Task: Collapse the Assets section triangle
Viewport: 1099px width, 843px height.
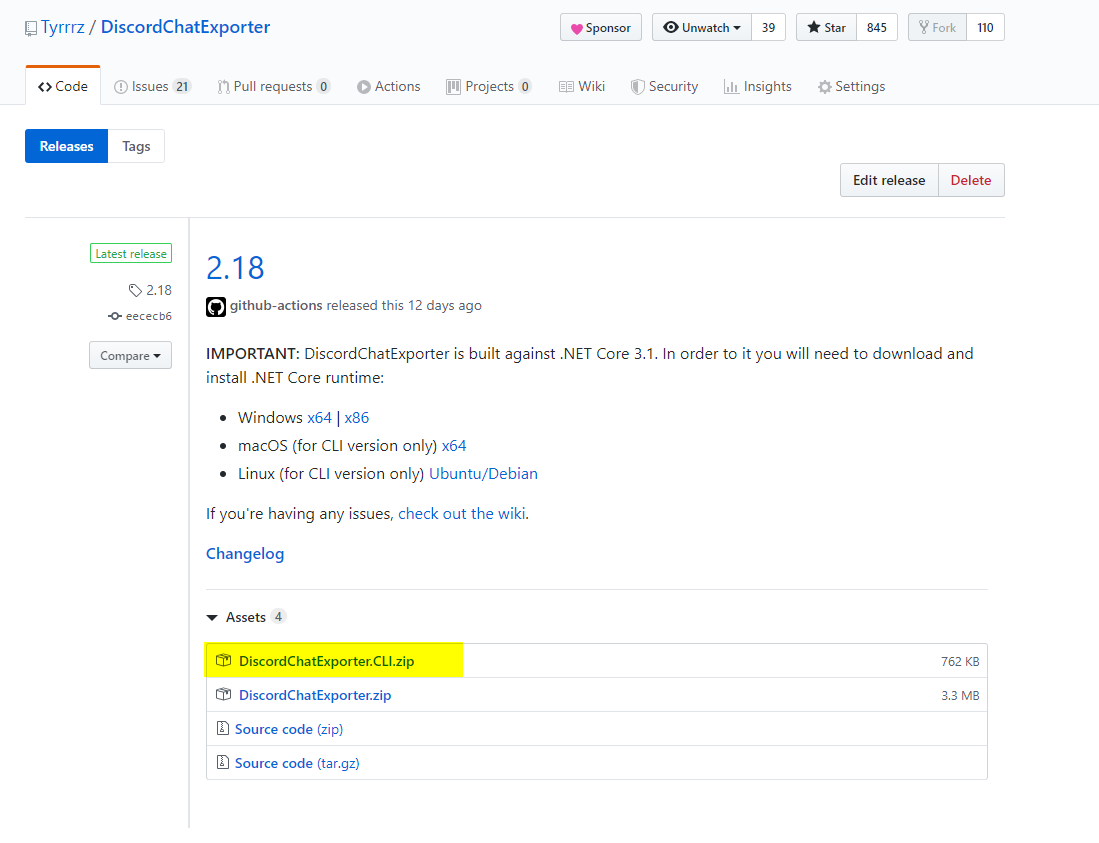Action: click(x=212, y=617)
